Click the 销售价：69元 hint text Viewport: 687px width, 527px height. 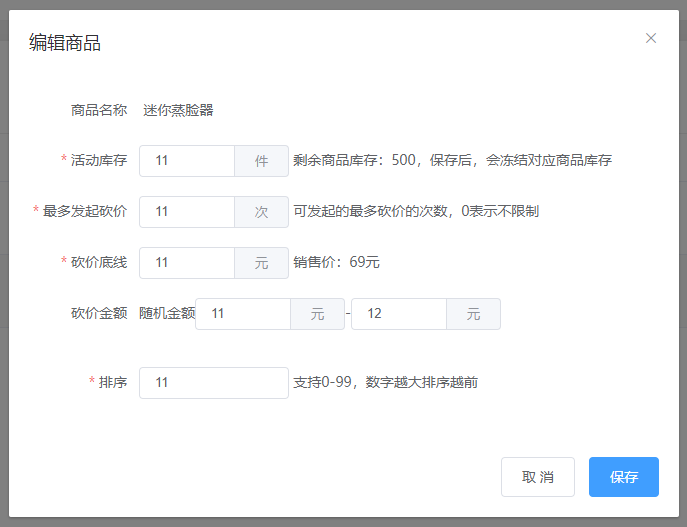[x=336, y=262]
